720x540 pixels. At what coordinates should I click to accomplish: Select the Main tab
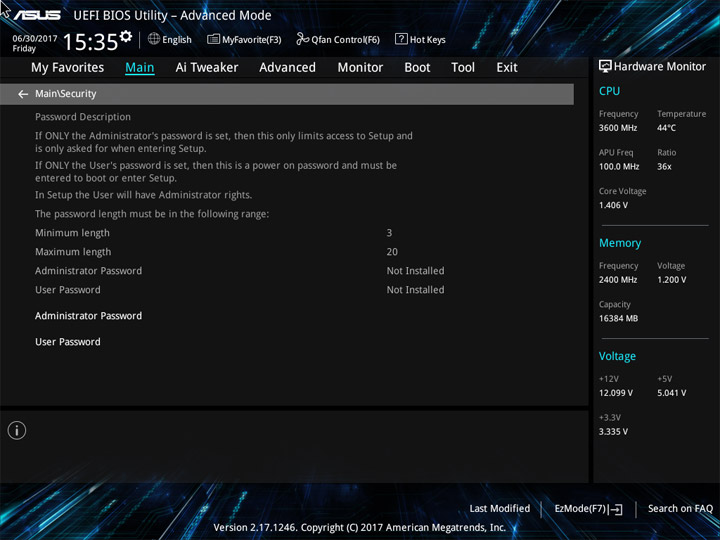tap(140, 68)
